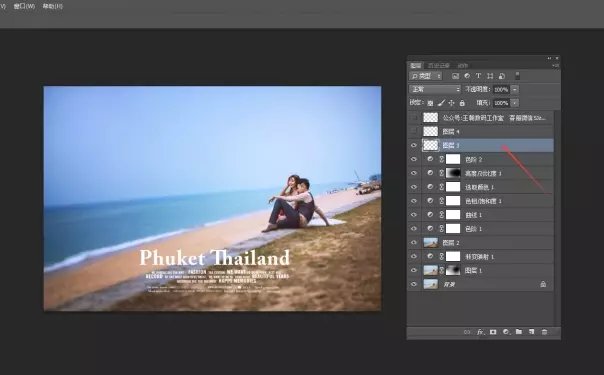Click the 色相/饱和度 1 adjustment icon
The image size is (604, 375).
430,201
